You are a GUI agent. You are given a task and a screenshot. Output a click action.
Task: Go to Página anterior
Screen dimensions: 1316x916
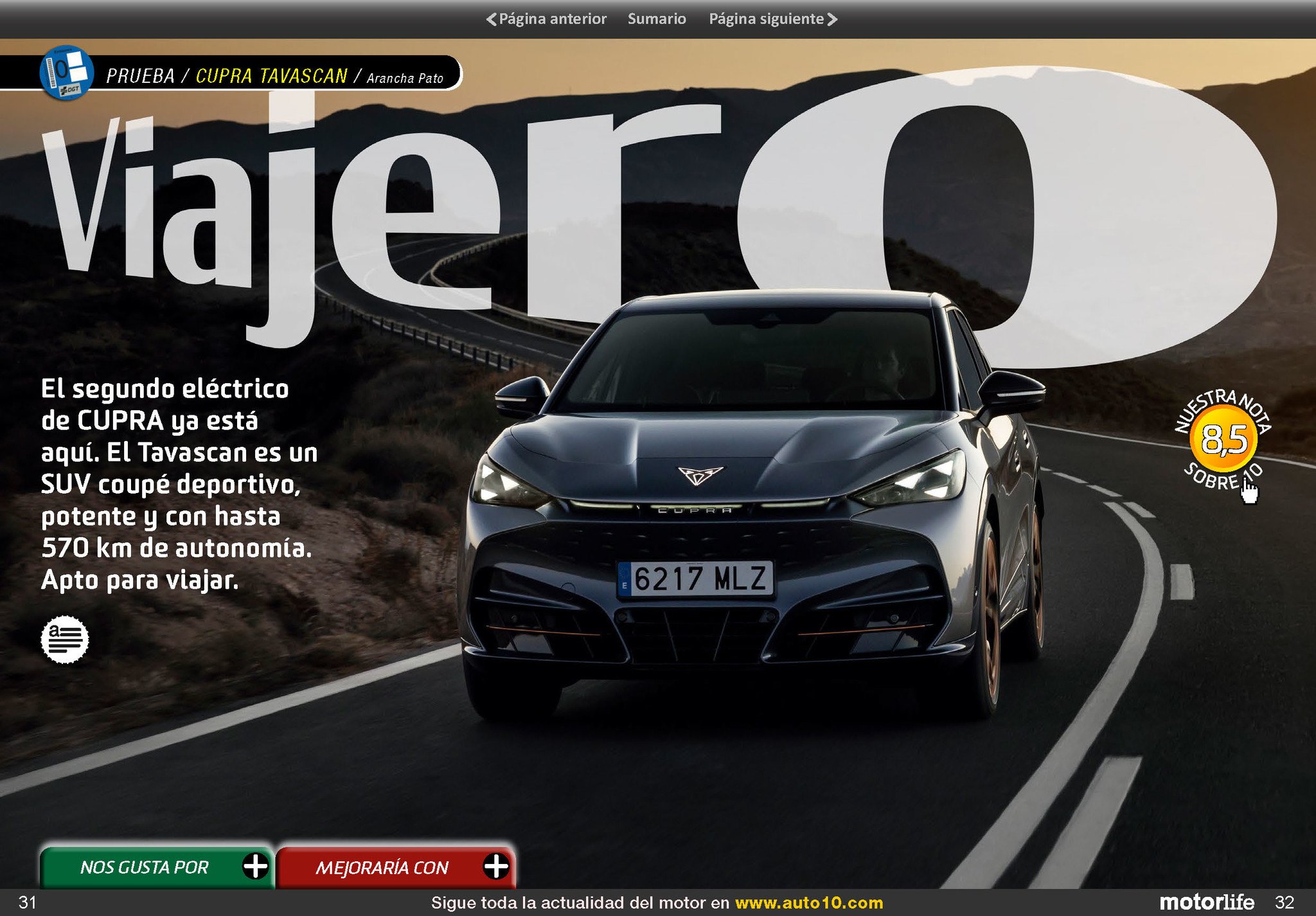tap(546, 19)
